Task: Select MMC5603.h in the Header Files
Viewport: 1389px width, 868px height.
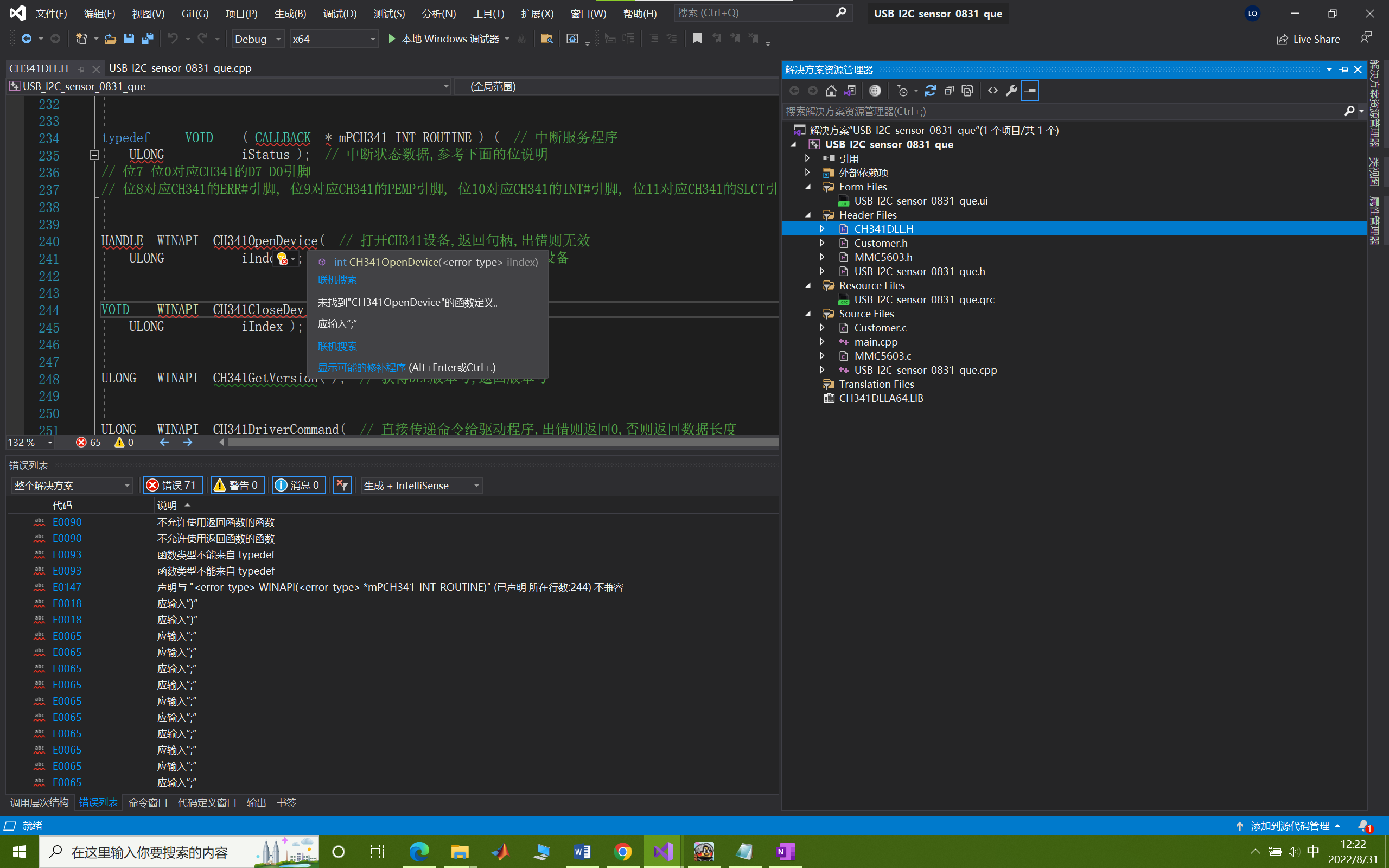Action: (883, 257)
